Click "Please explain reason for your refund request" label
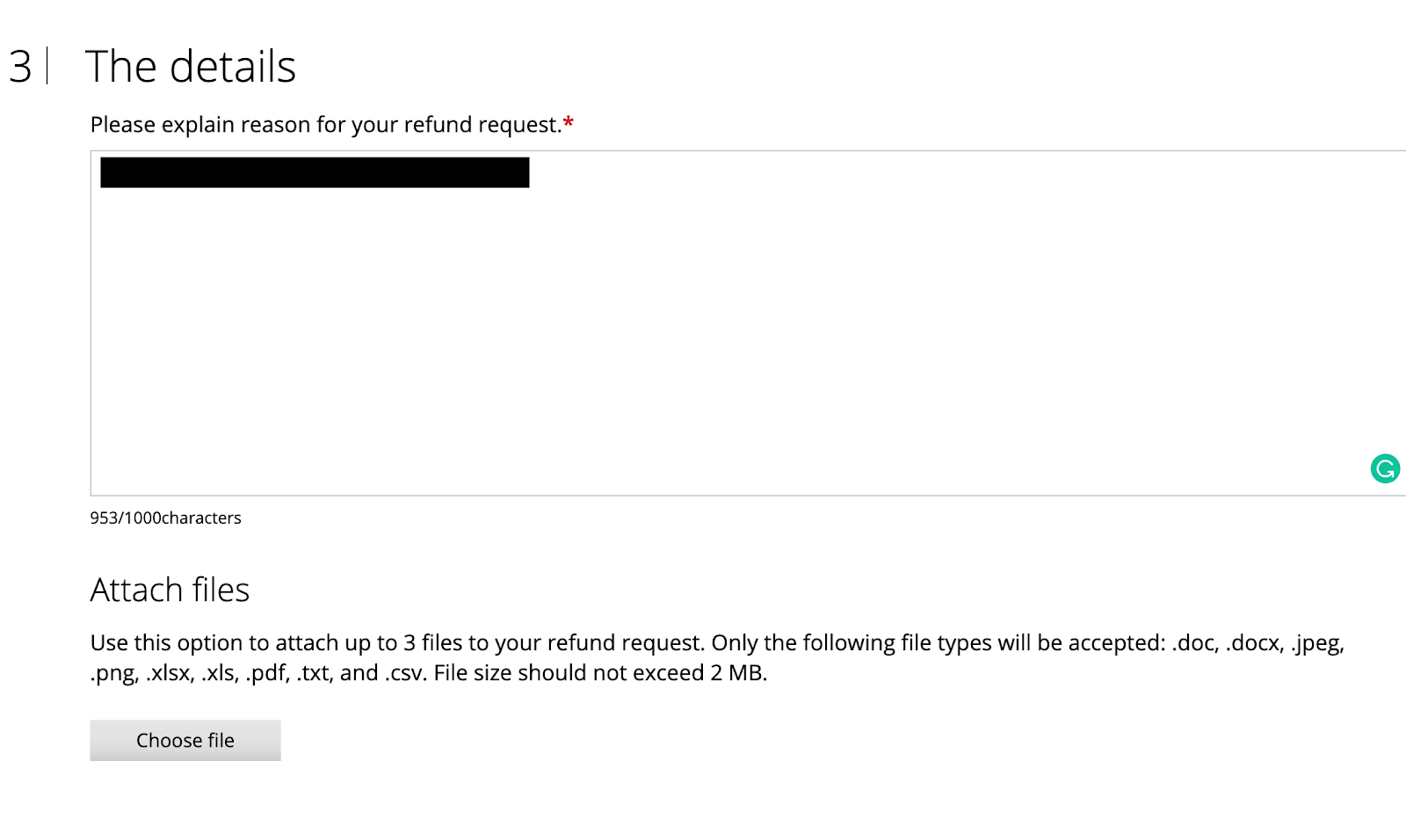The width and height of the screenshot is (1406, 840). [x=325, y=125]
